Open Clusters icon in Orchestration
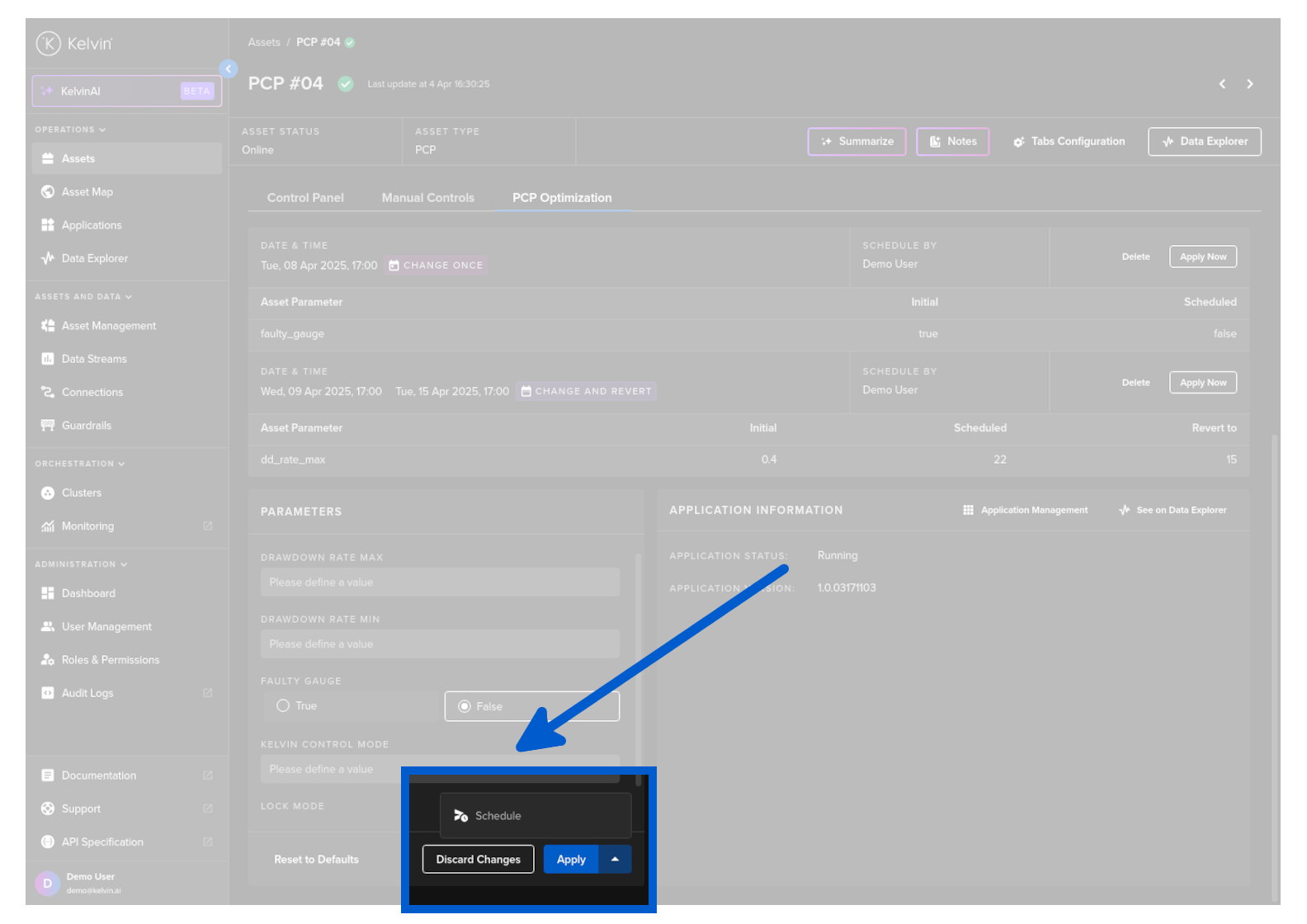This screenshot has height=924, width=1307. (x=48, y=493)
